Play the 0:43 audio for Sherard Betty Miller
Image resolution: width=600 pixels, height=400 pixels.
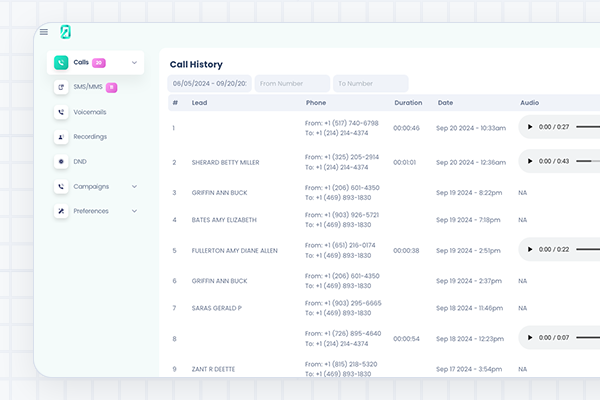tap(529, 161)
